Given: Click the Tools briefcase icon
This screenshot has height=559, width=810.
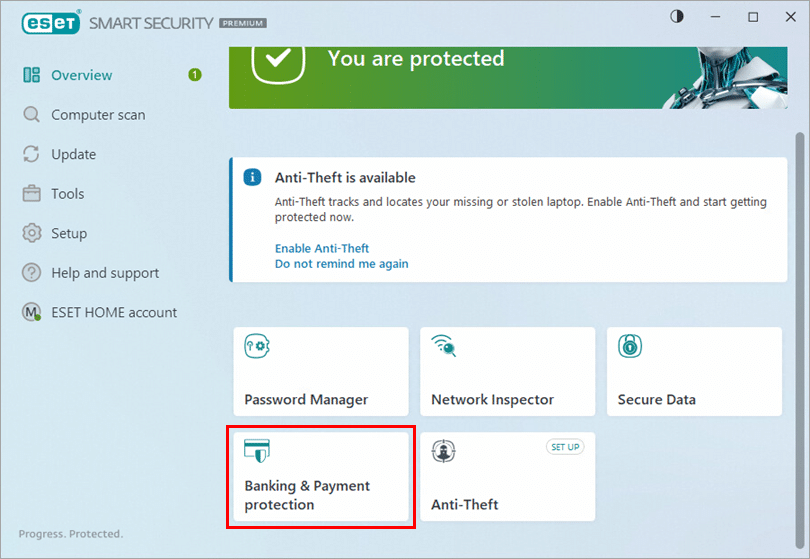Looking at the screenshot, I should [x=32, y=193].
